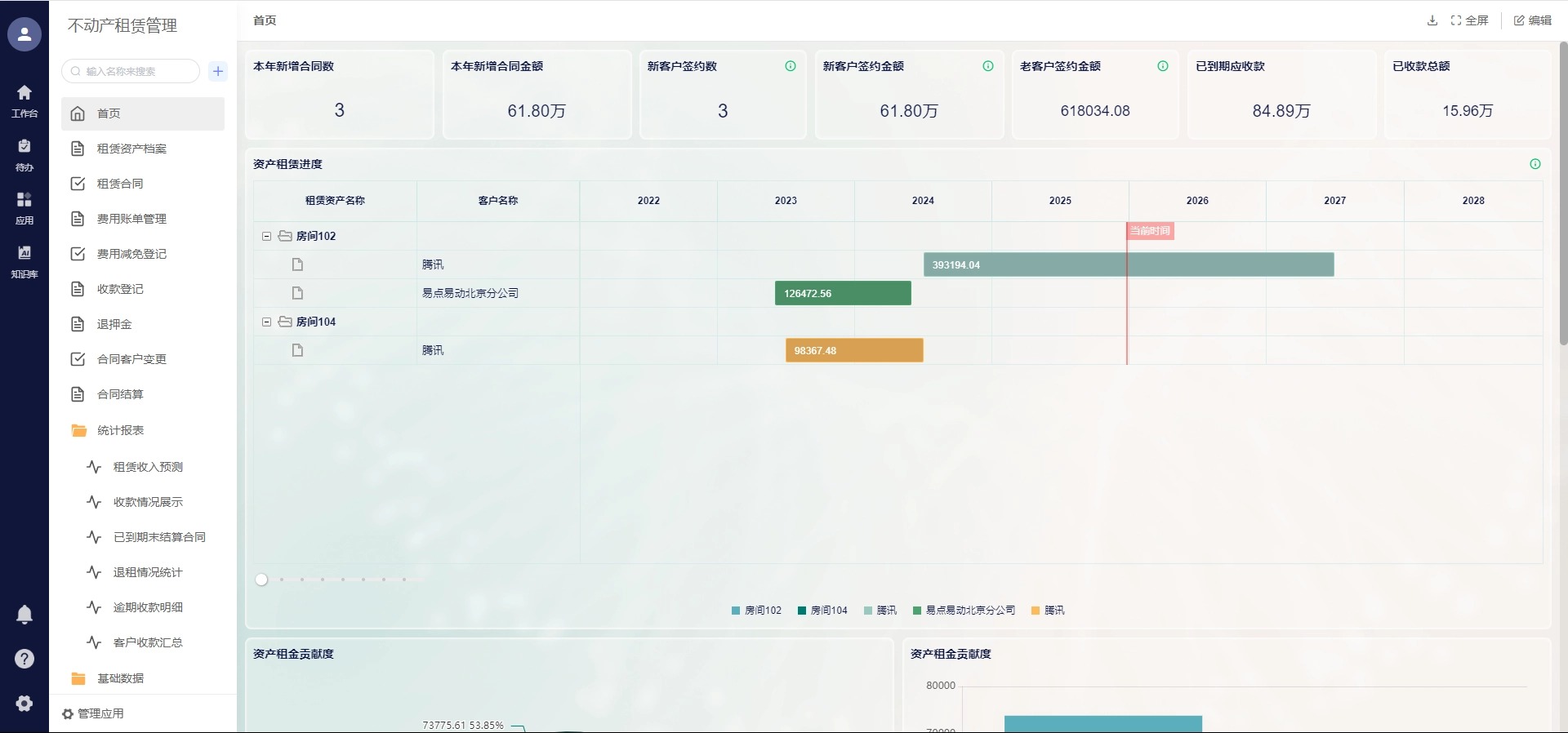Open the 工作台 workbench icon
This screenshot has height=733, width=1568.
(24, 100)
